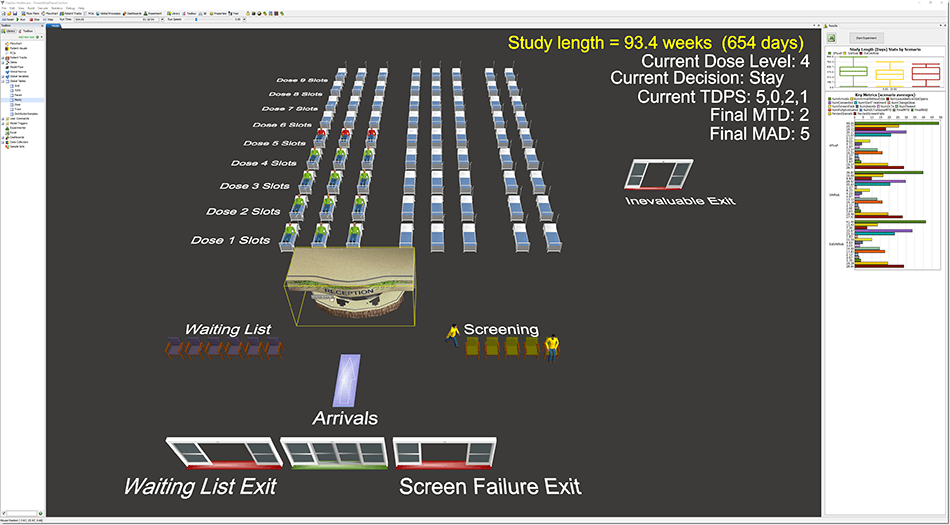Click the Waiting List Exit door
Image resolution: width=950 pixels, height=525 pixels.
(x=224, y=453)
